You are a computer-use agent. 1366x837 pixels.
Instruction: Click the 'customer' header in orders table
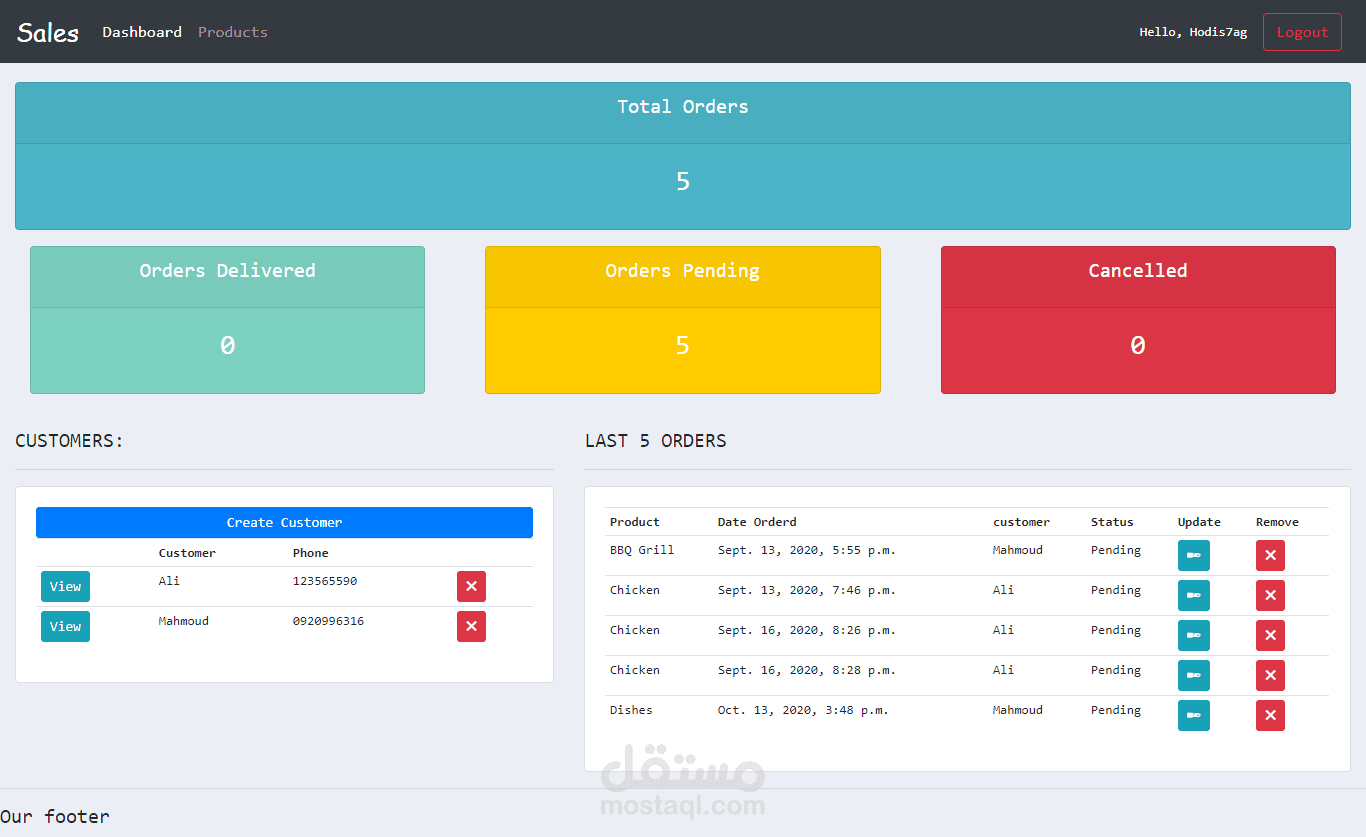pyautogui.click(x=1021, y=522)
